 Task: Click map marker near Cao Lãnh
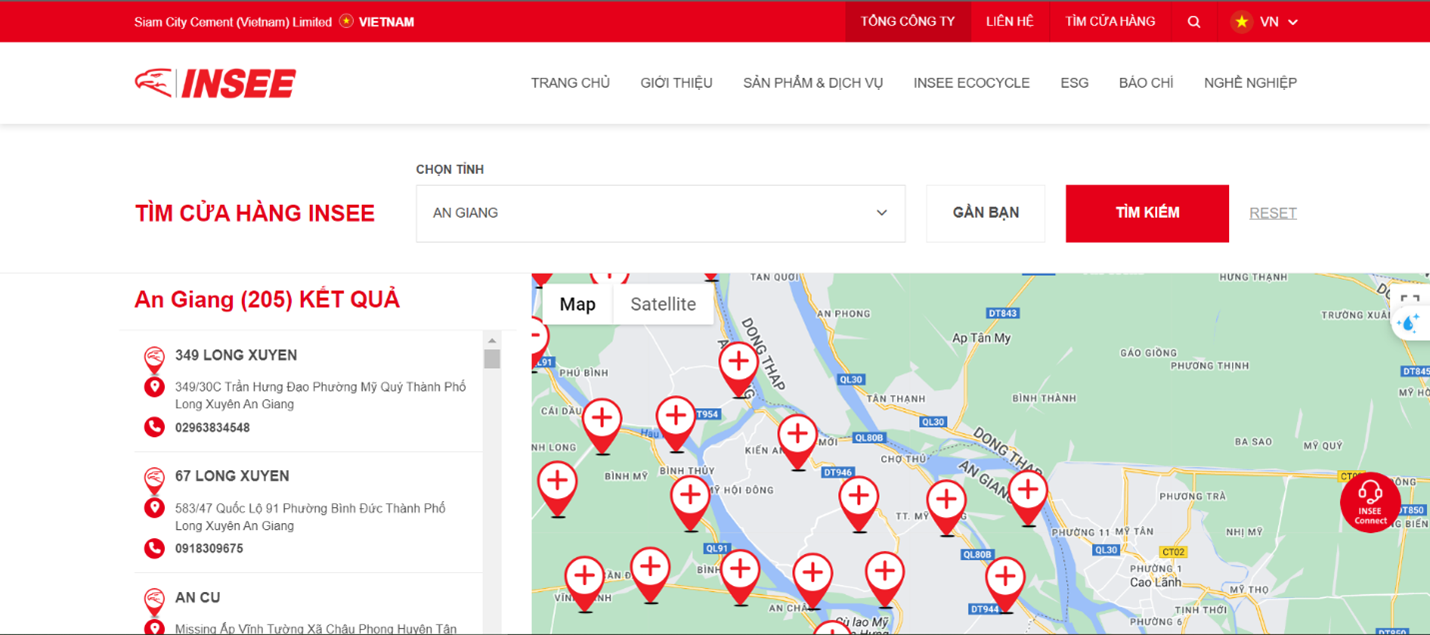(x=1005, y=580)
